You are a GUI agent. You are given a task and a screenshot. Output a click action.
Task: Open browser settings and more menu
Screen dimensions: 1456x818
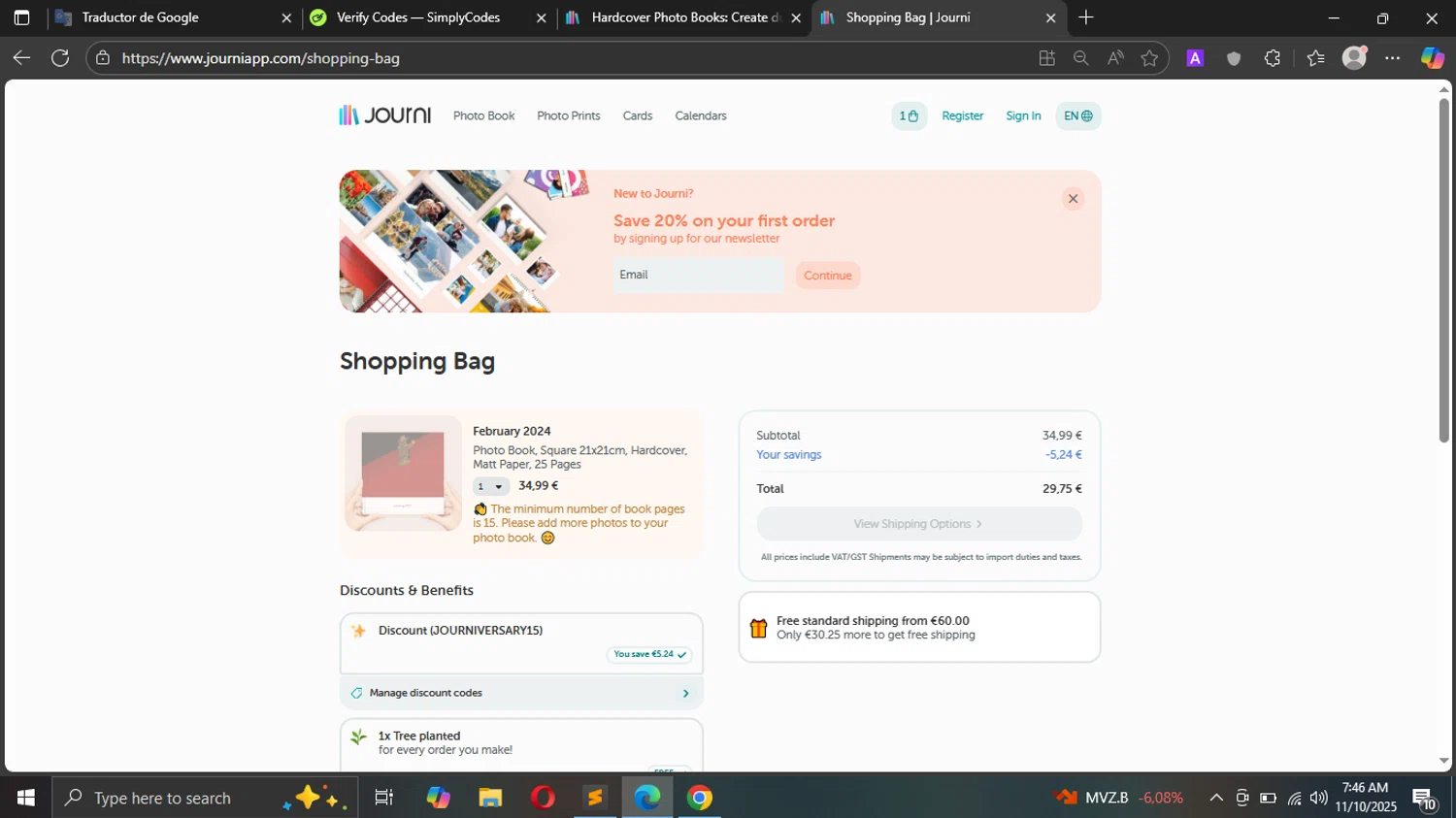pyautogui.click(x=1393, y=58)
